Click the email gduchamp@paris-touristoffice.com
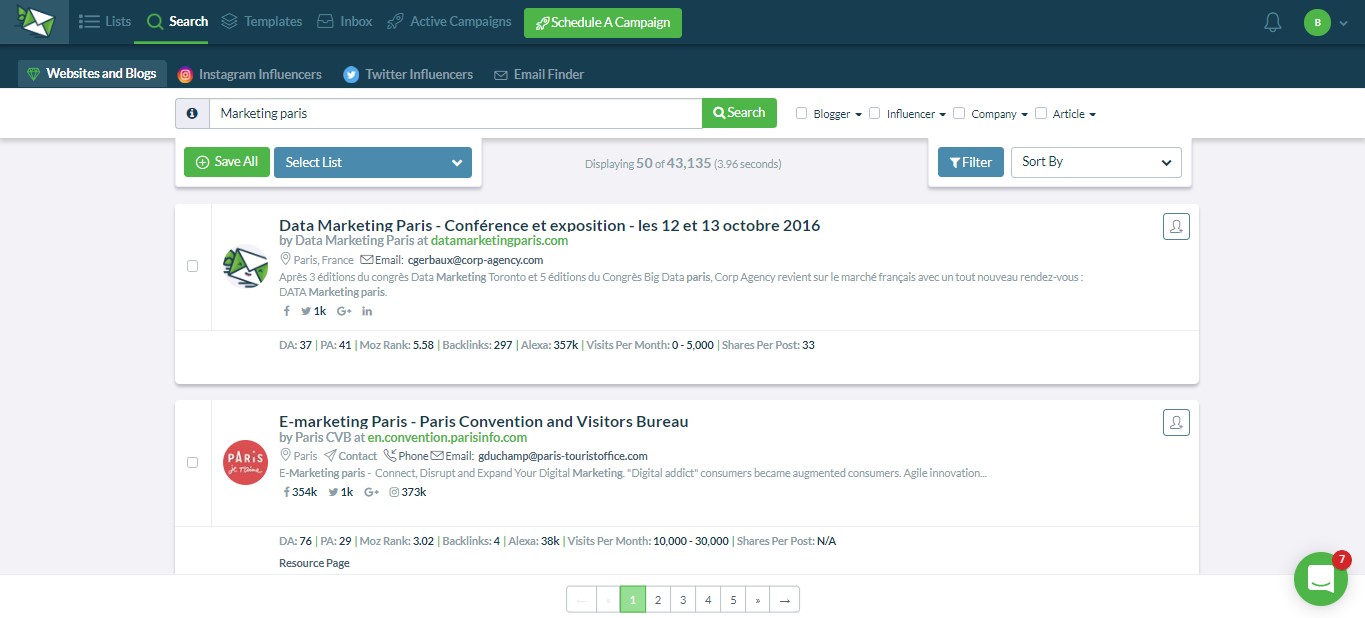The image size is (1365, 618). [x=563, y=456]
